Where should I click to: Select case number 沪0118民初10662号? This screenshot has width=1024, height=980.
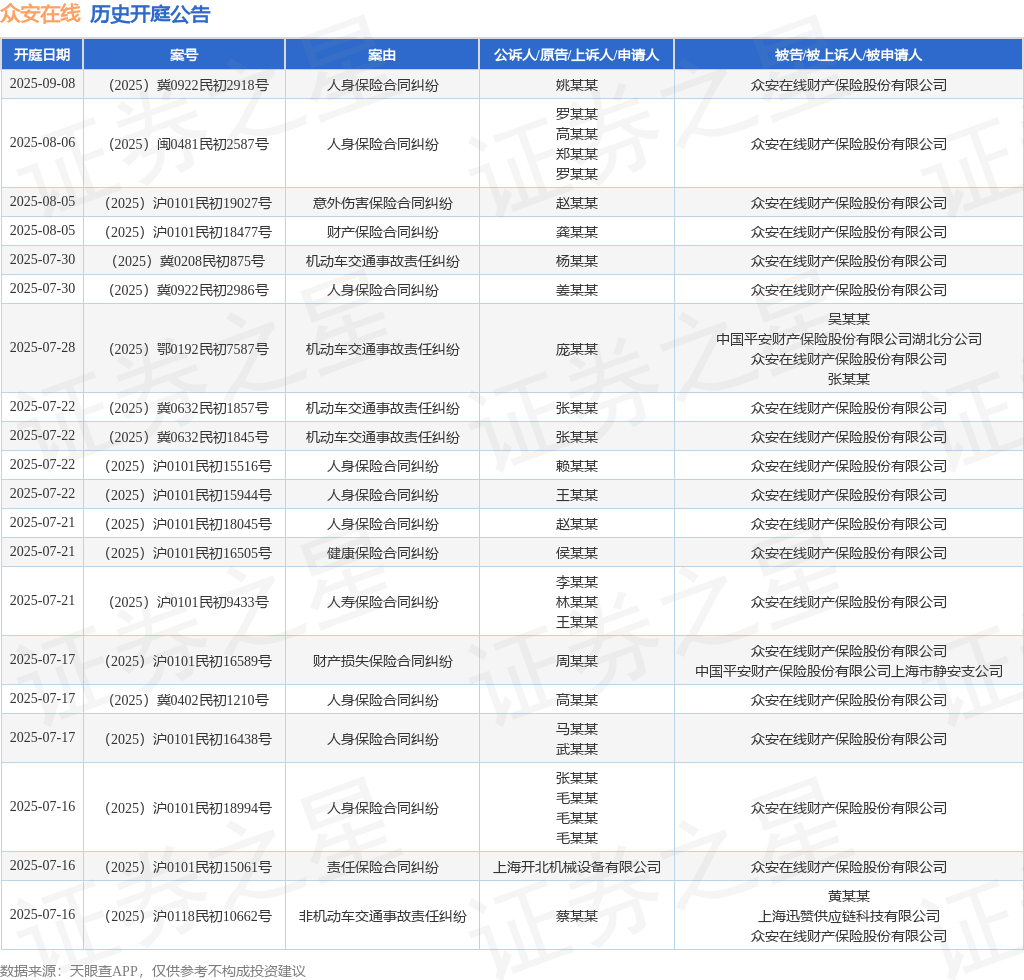pyautogui.click(x=188, y=916)
